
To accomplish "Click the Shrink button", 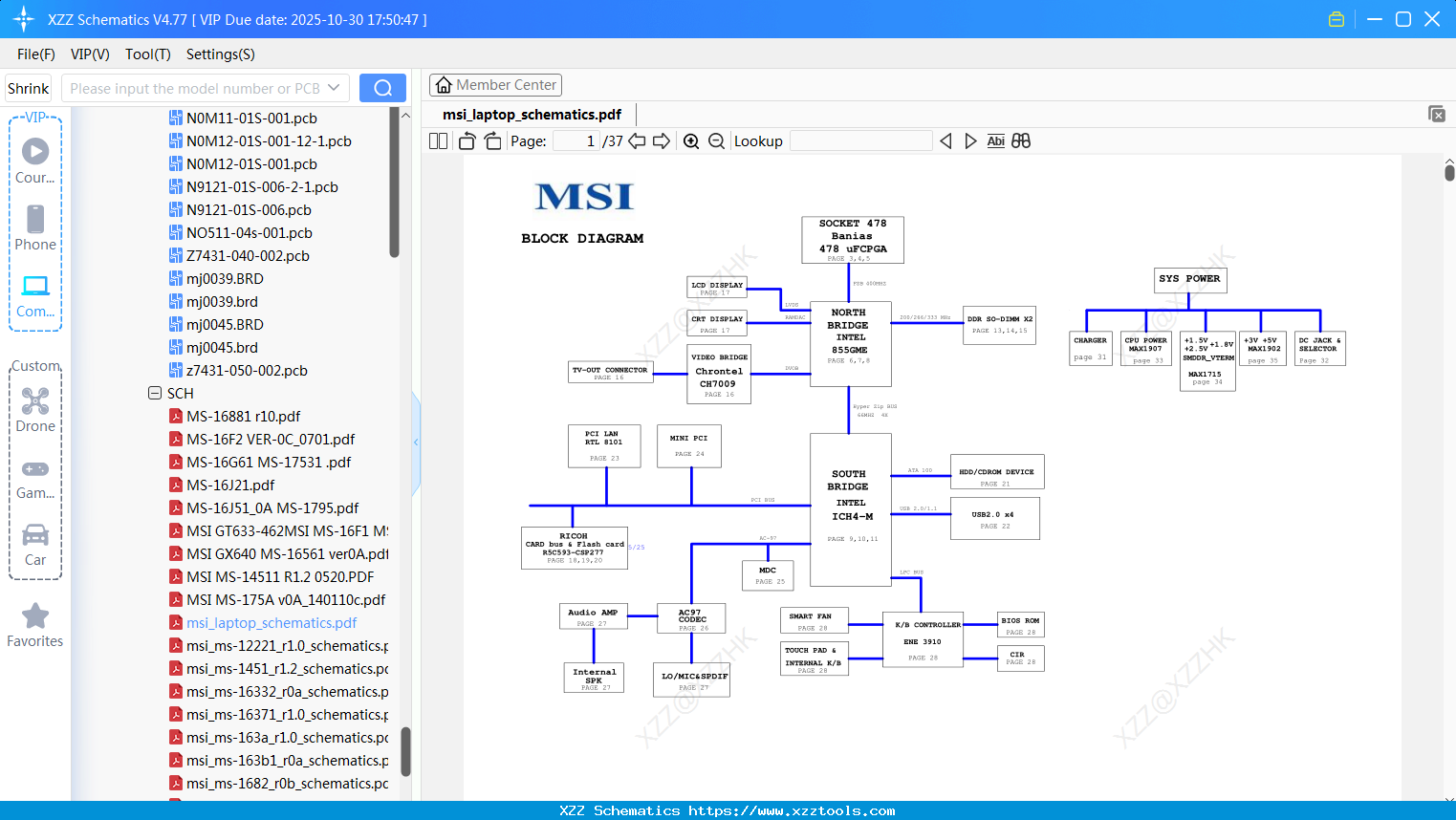I will pos(28,88).
